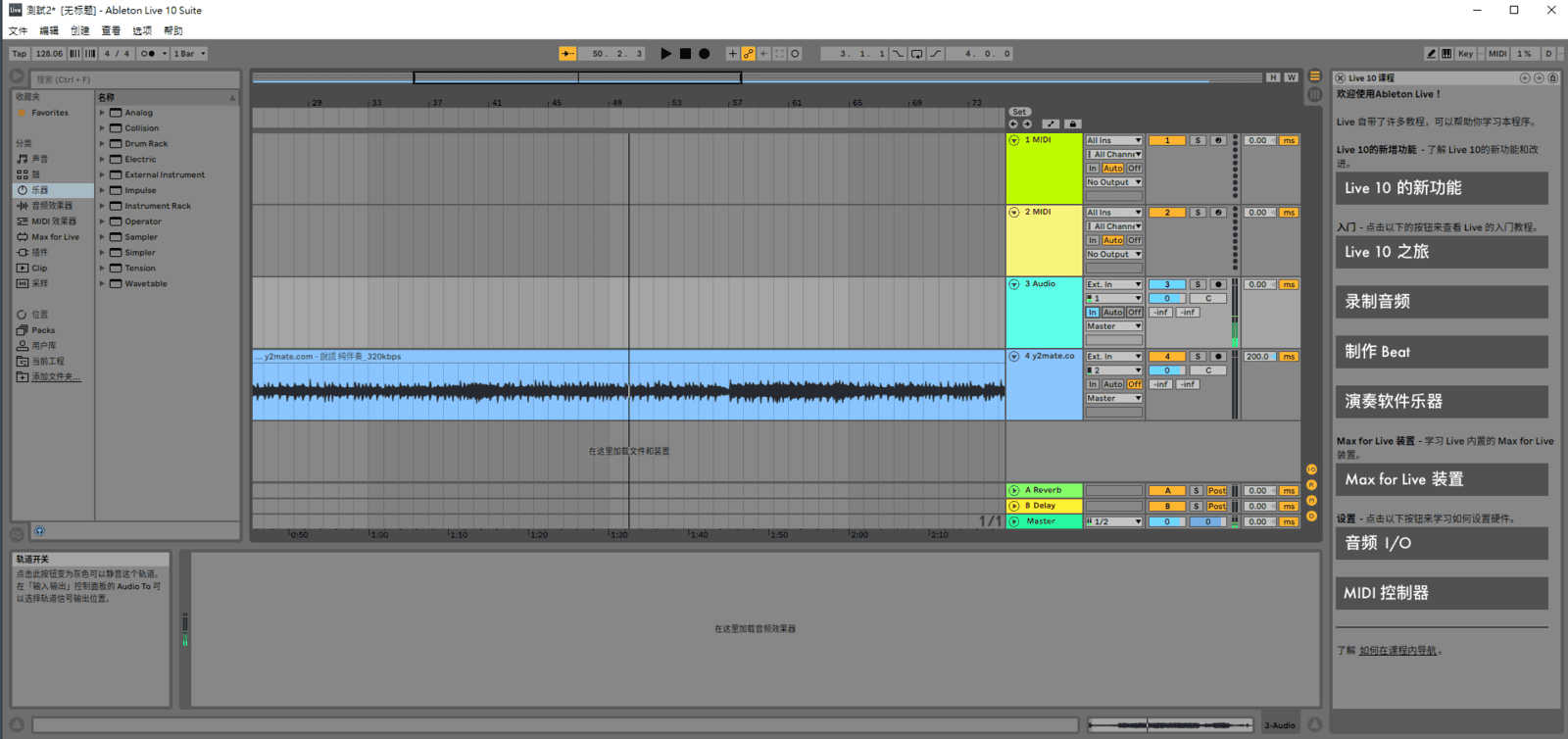Open the 帮助 menu
This screenshot has height=739, width=1568.
click(173, 31)
